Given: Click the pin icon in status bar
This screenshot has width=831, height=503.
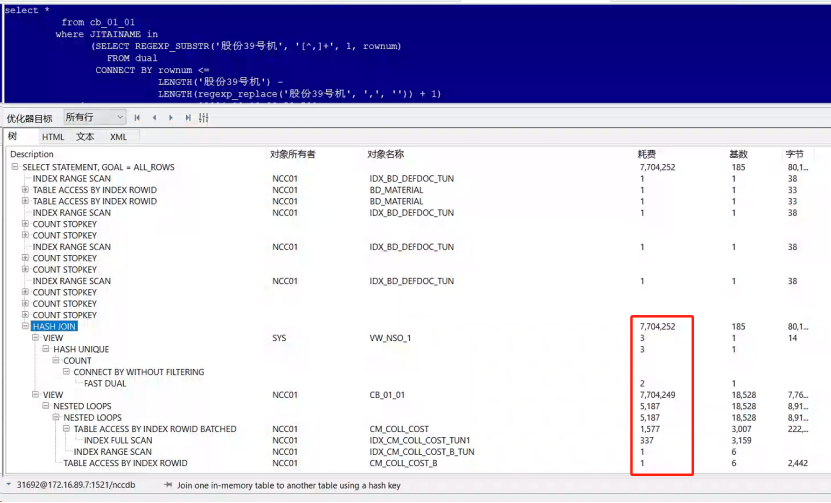Looking at the screenshot, I should [168, 485].
